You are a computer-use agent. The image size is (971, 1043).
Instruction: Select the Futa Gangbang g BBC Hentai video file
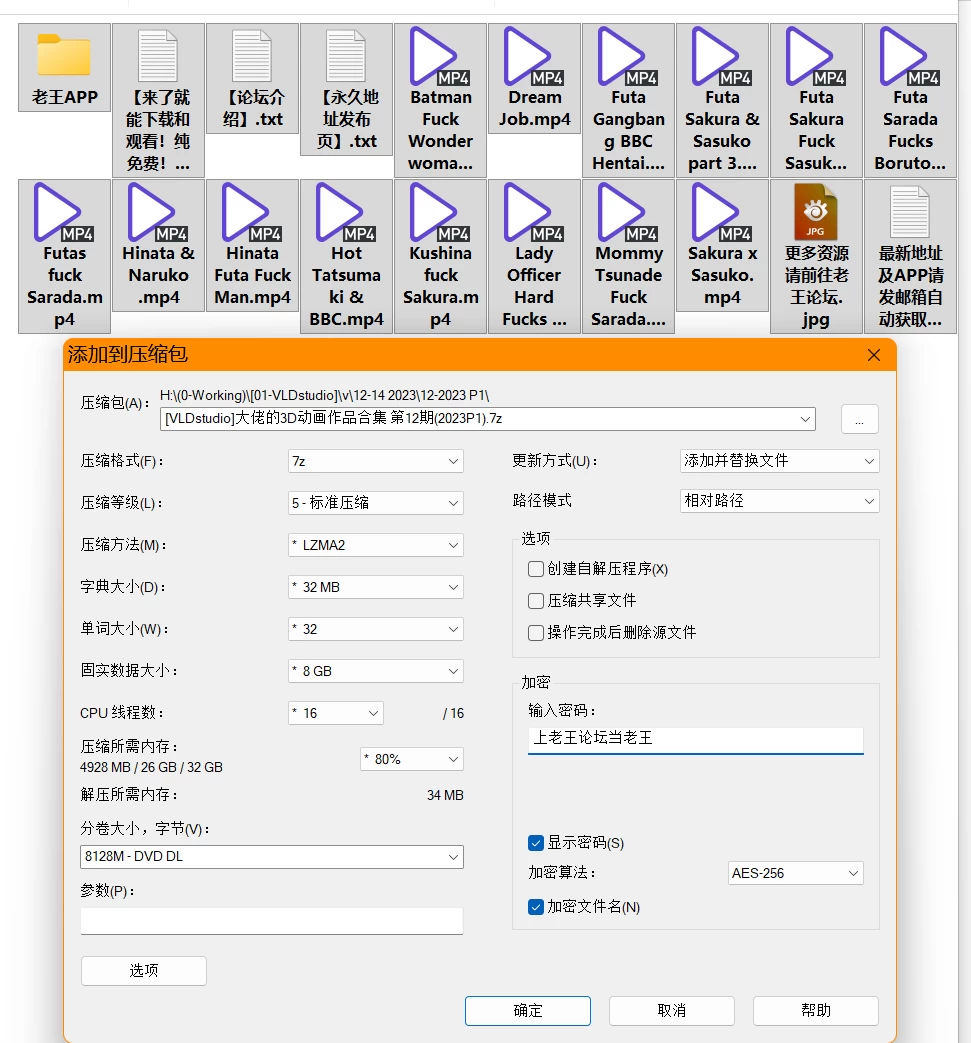[x=628, y=100]
